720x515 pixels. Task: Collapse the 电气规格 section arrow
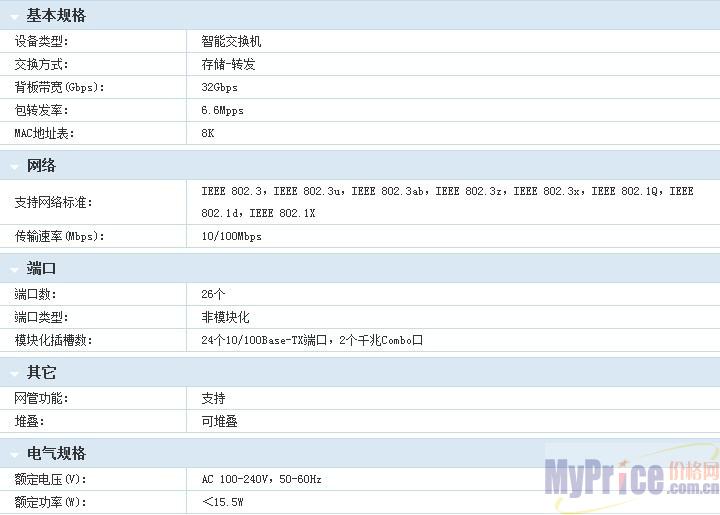[13, 454]
